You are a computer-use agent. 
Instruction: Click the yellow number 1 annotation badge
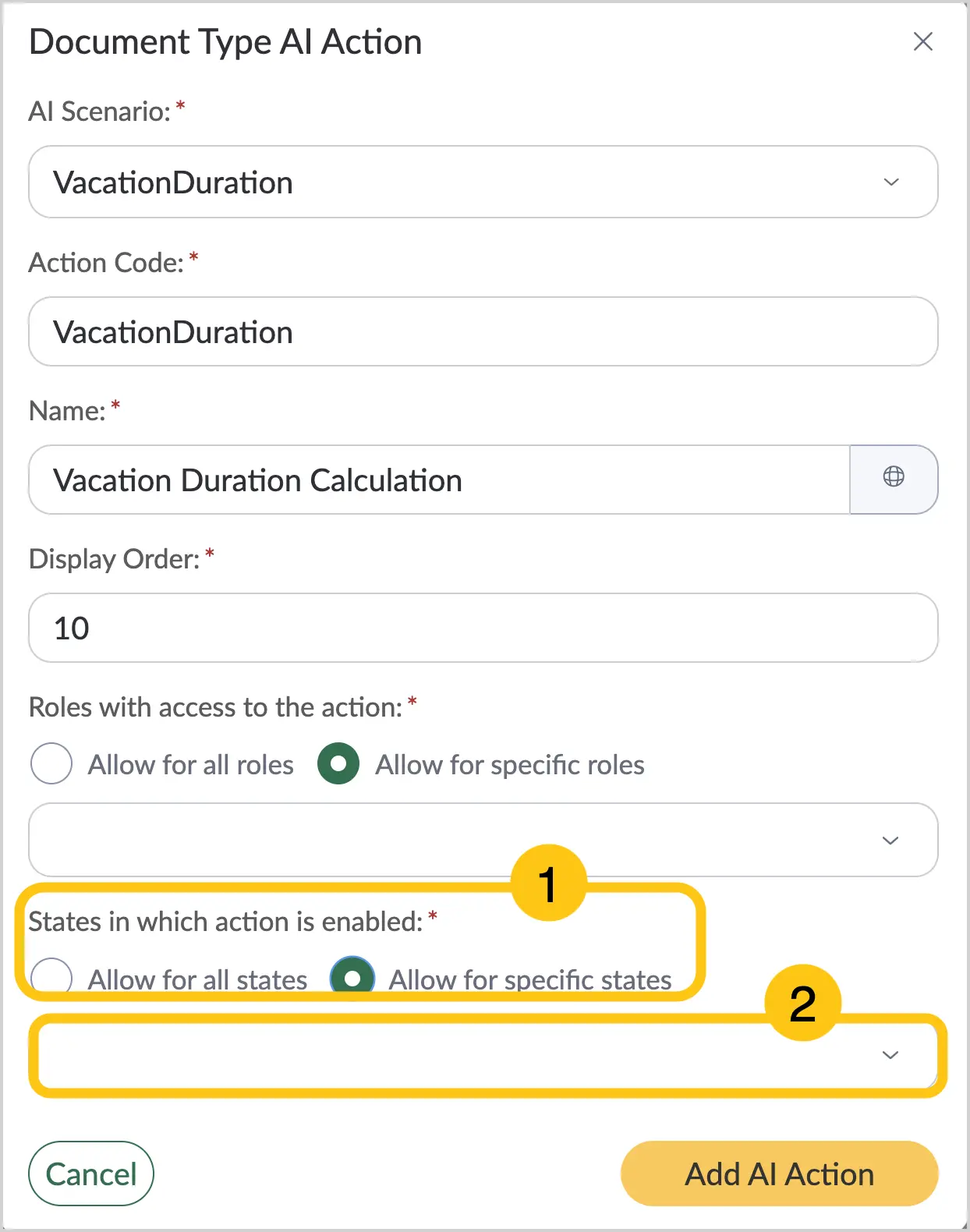click(549, 883)
